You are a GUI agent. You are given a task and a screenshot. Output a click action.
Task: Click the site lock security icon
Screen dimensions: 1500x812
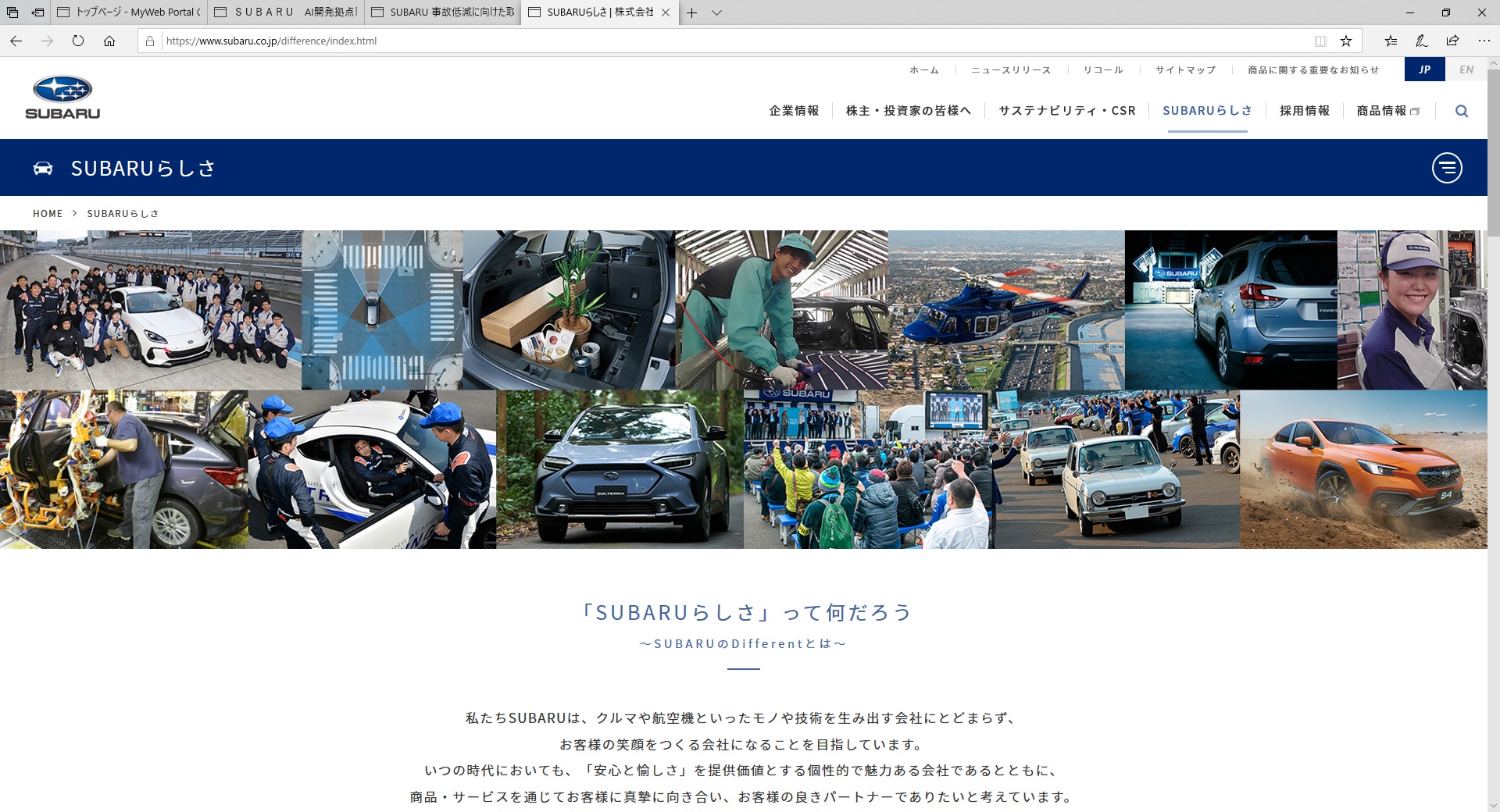(x=150, y=41)
